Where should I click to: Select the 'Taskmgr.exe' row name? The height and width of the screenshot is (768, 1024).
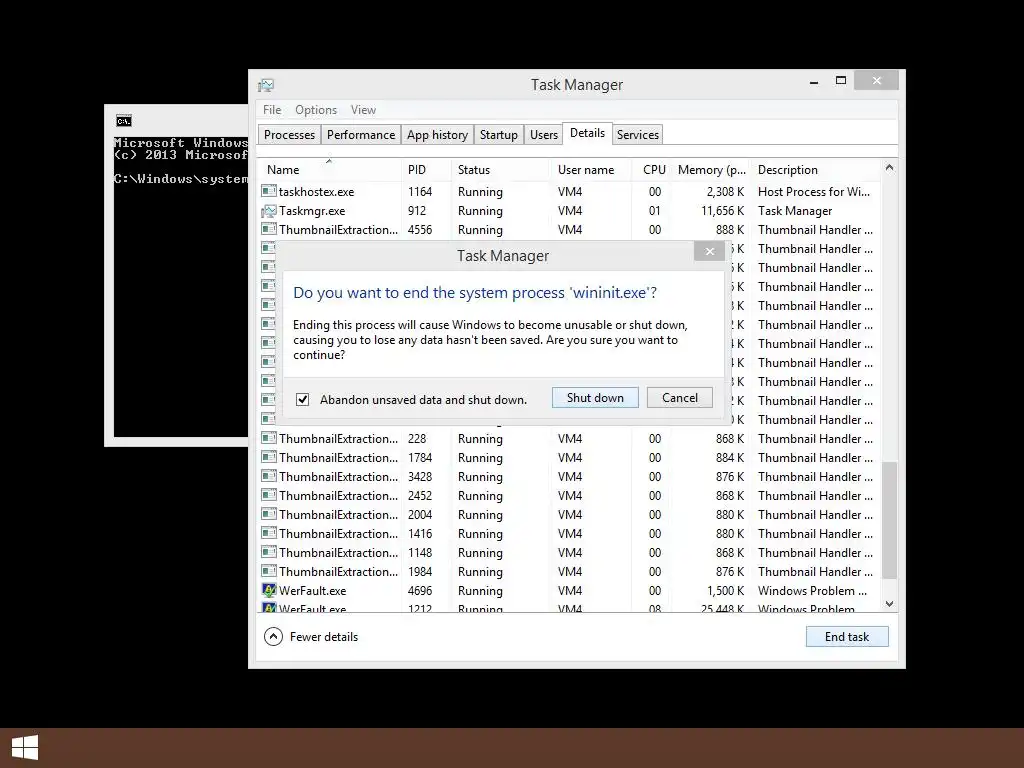pos(312,211)
